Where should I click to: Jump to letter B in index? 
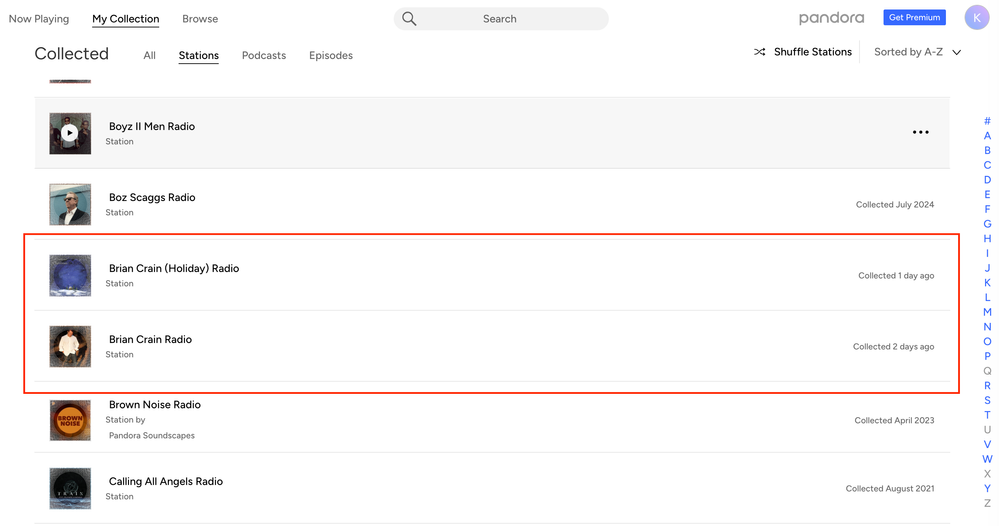[987, 150]
